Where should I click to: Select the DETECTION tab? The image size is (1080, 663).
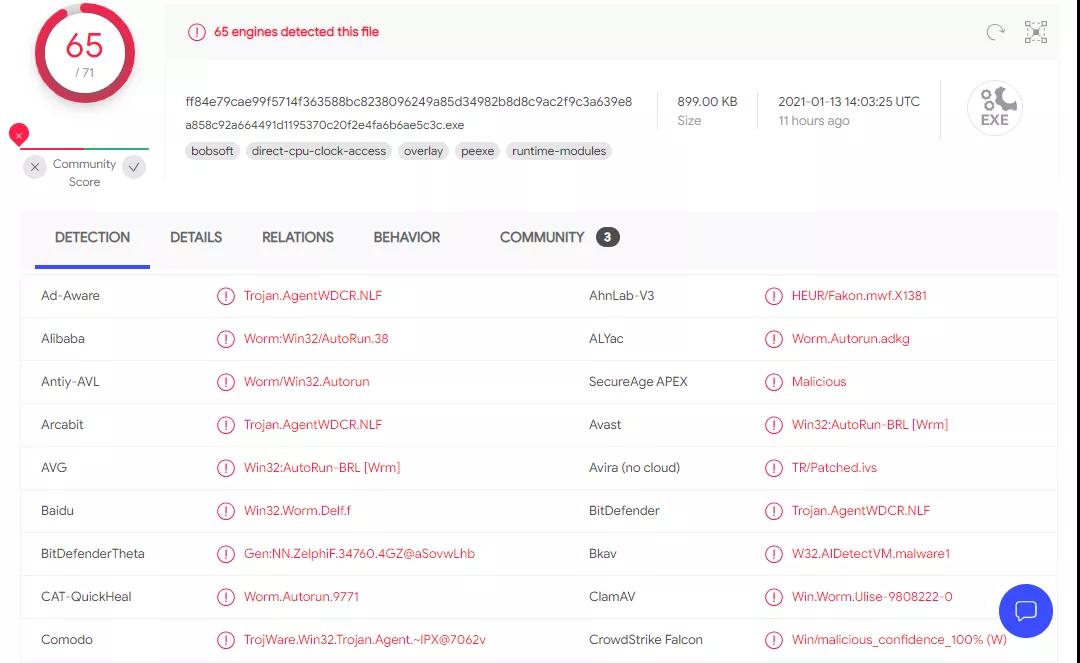click(x=92, y=237)
